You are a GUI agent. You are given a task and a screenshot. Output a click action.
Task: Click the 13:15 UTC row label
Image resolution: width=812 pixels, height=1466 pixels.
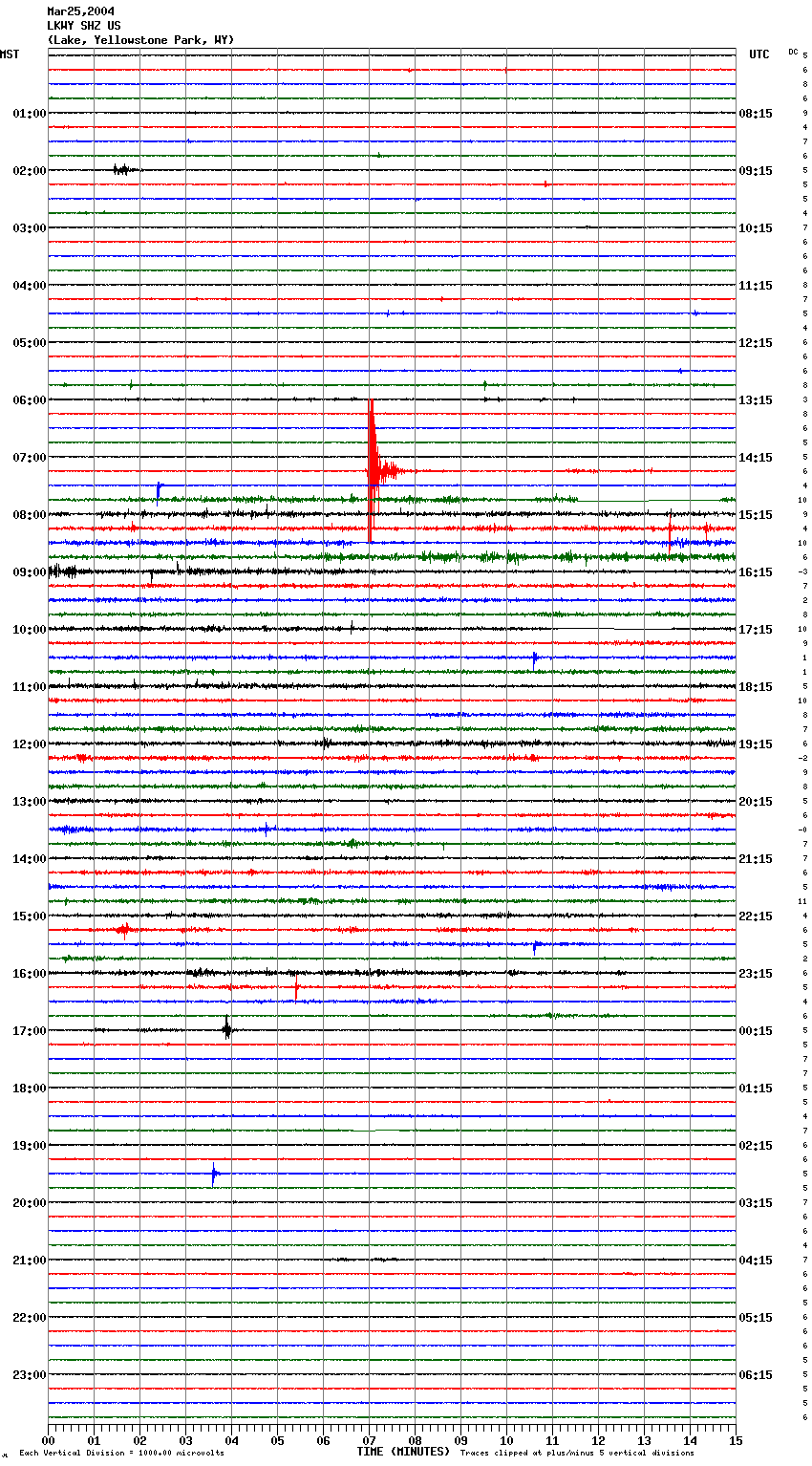point(756,400)
